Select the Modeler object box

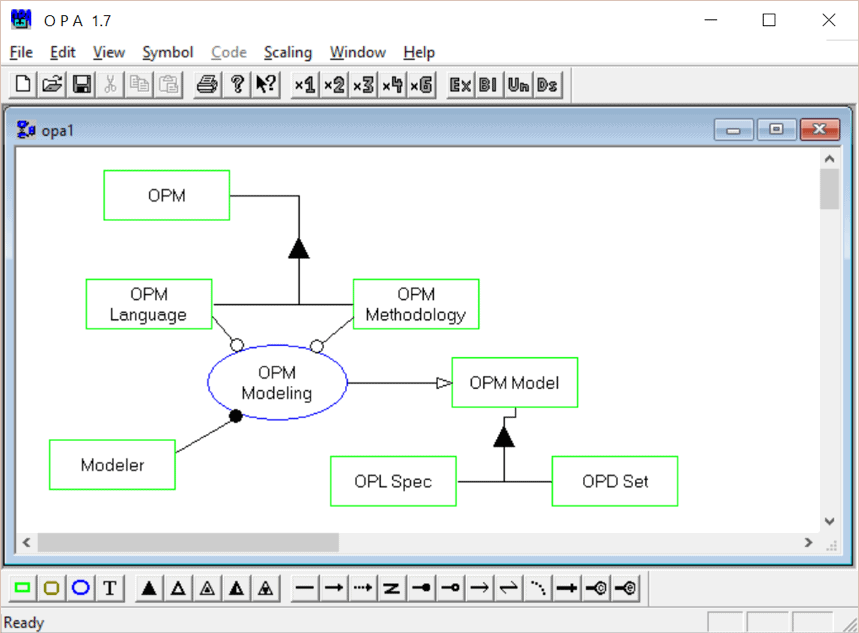(112, 465)
